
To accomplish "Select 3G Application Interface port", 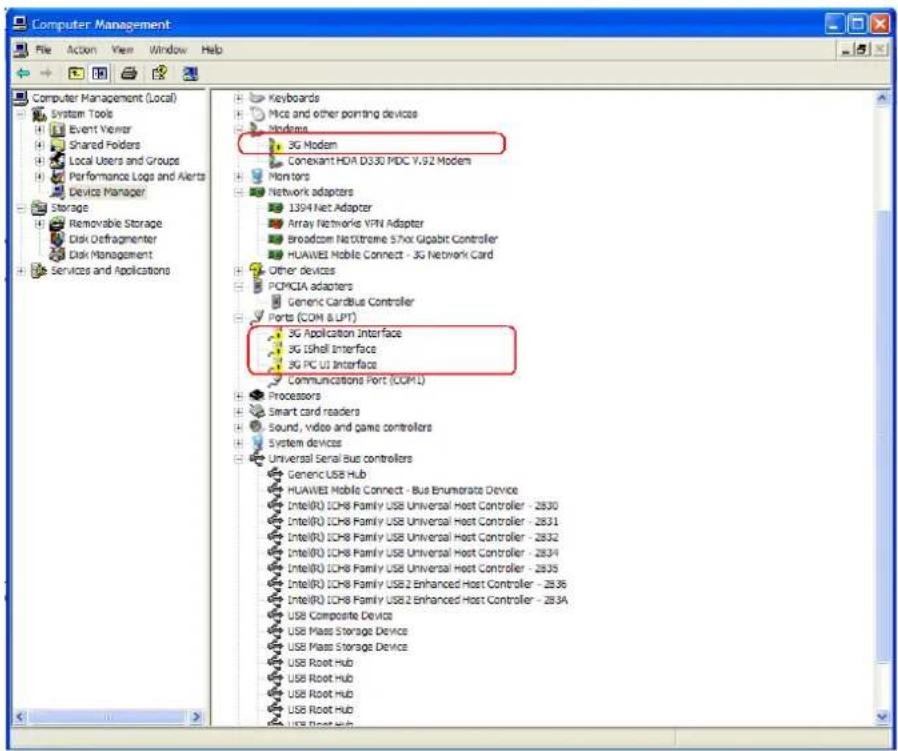I will click(x=344, y=333).
